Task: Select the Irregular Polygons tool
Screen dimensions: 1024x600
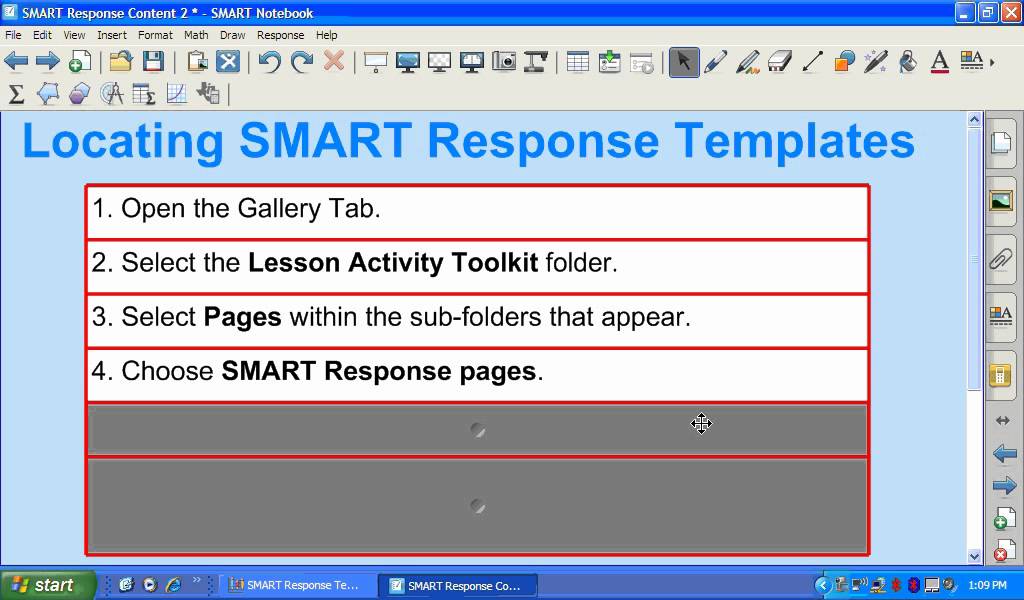Action: (48, 94)
